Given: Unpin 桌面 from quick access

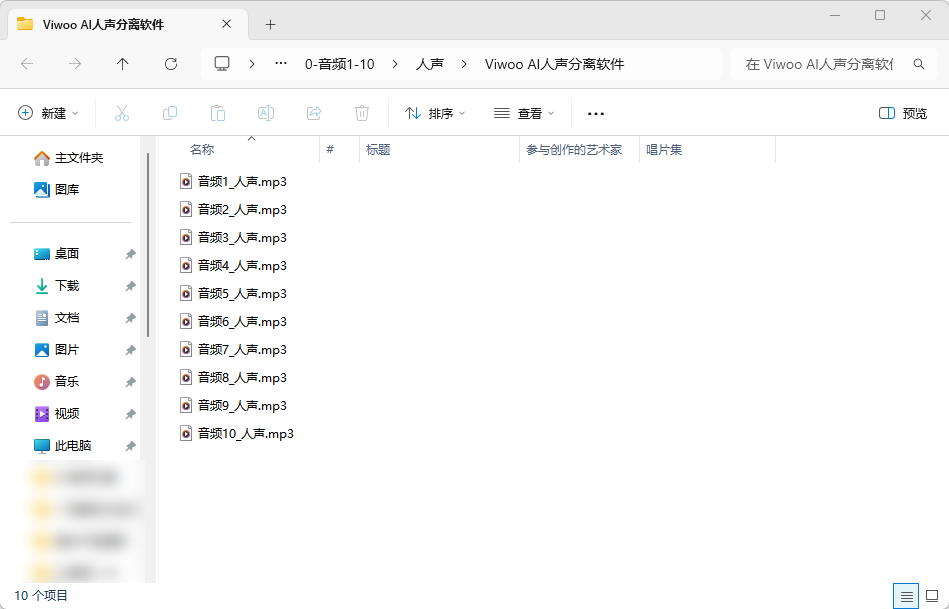Looking at the screenshot, I should 130,254.
